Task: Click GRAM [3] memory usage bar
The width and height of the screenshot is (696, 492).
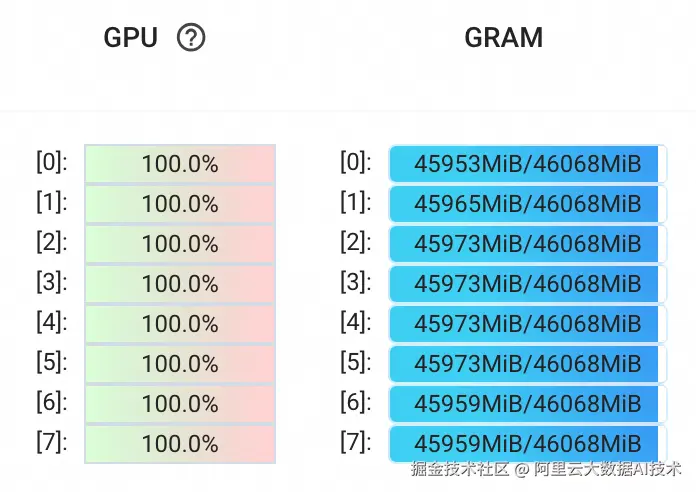Action: 527,284
